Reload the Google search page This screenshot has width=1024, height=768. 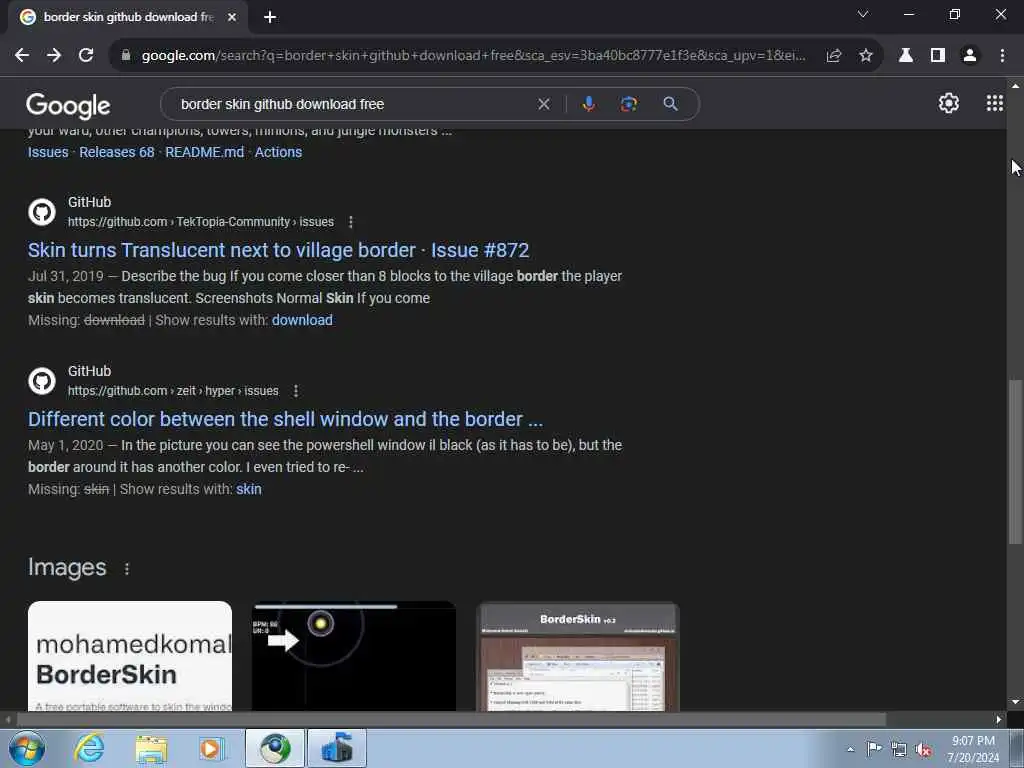(86, 56)
